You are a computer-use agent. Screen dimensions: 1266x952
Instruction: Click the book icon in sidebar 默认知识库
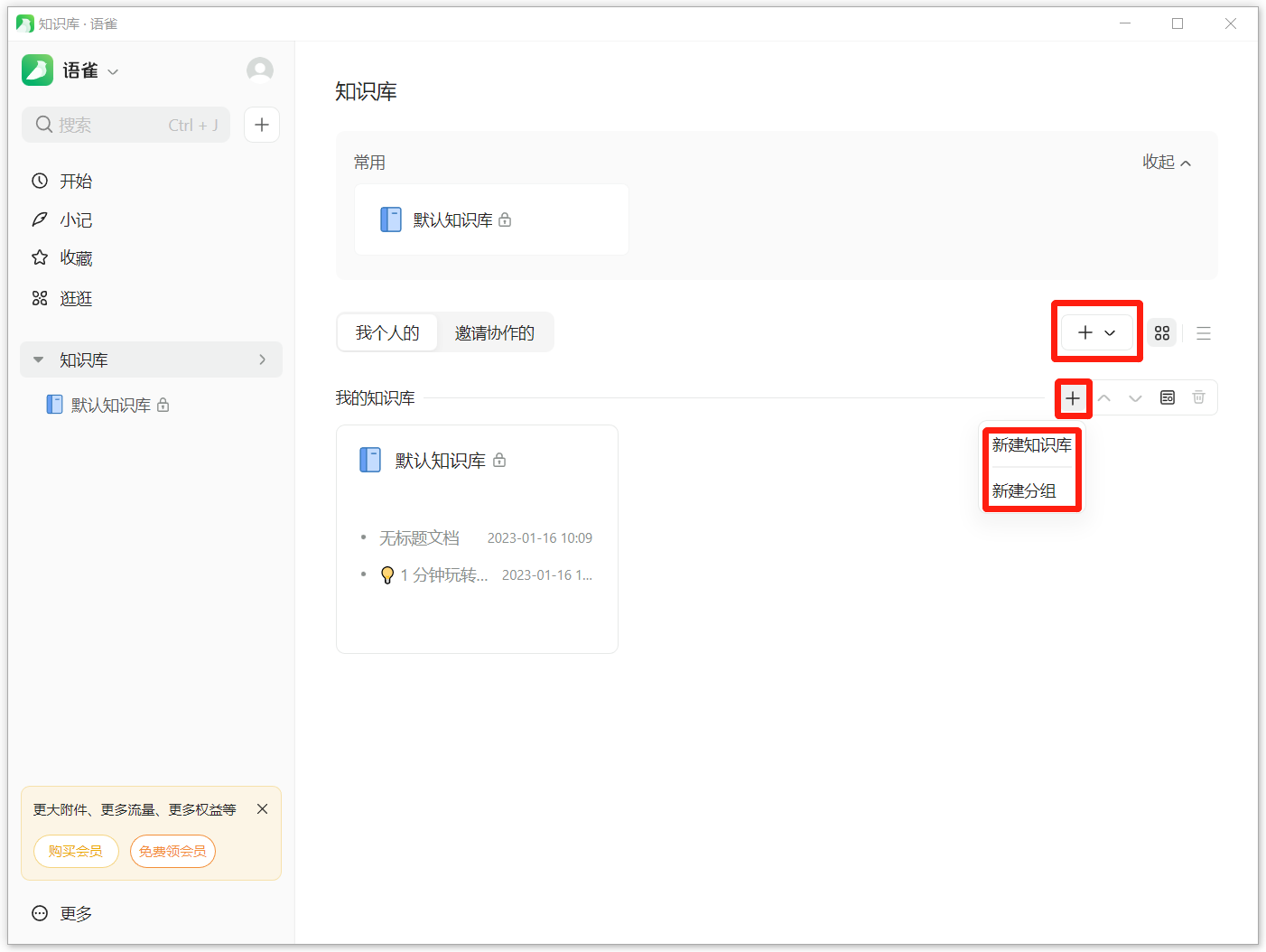55,405
